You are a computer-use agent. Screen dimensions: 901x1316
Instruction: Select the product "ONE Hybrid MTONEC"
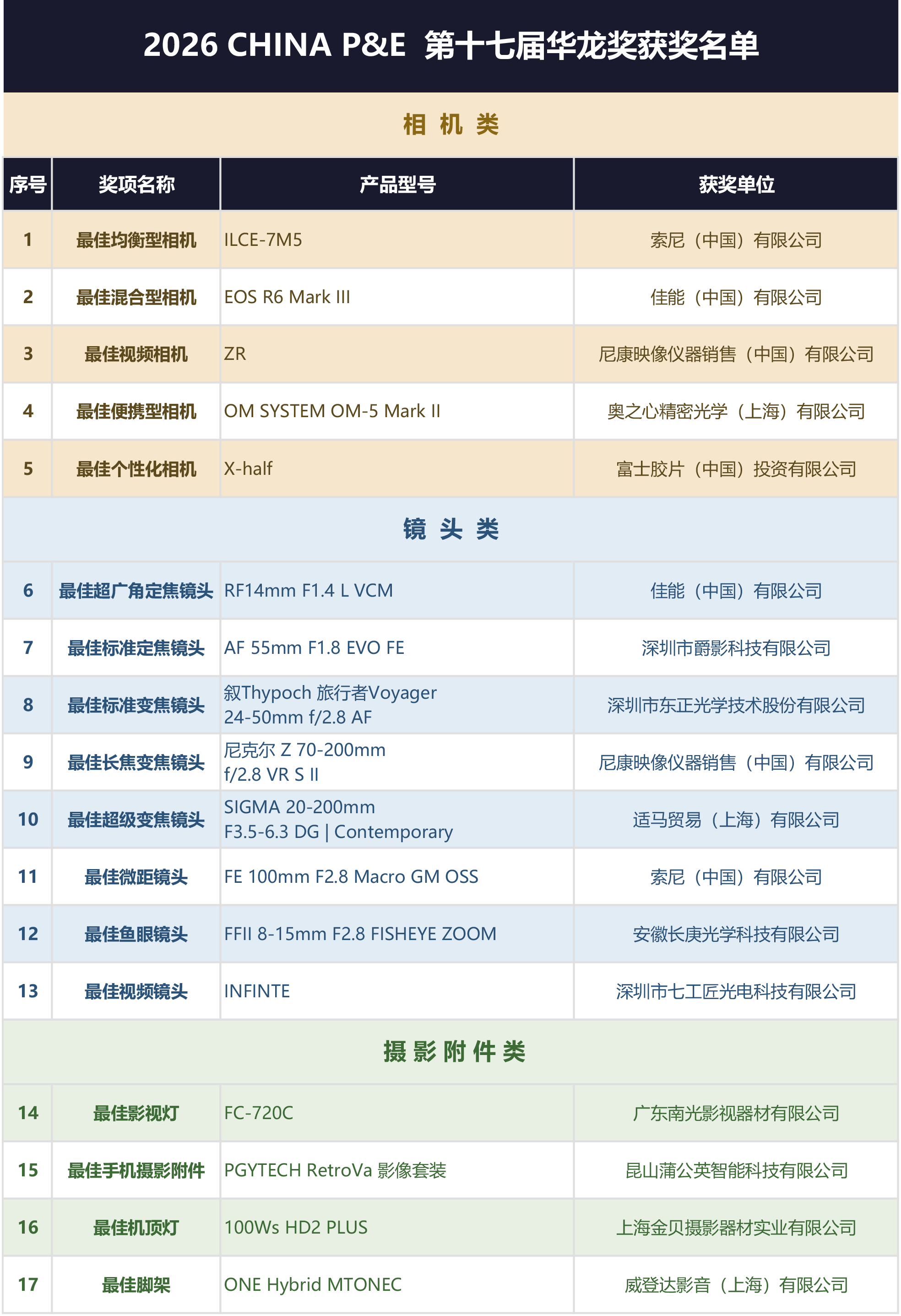point(313,1285)
